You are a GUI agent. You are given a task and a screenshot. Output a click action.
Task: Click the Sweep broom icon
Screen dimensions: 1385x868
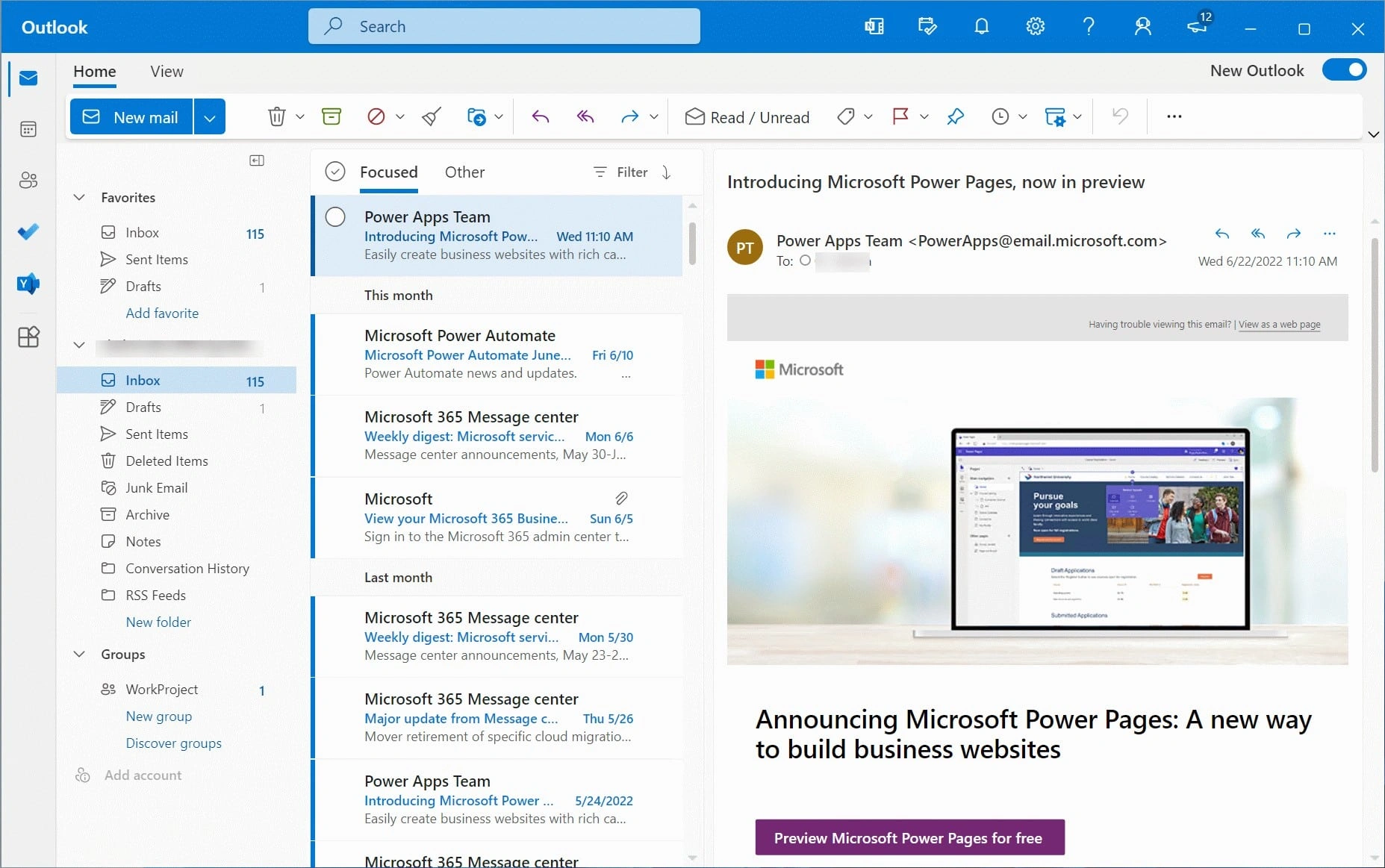432,116
